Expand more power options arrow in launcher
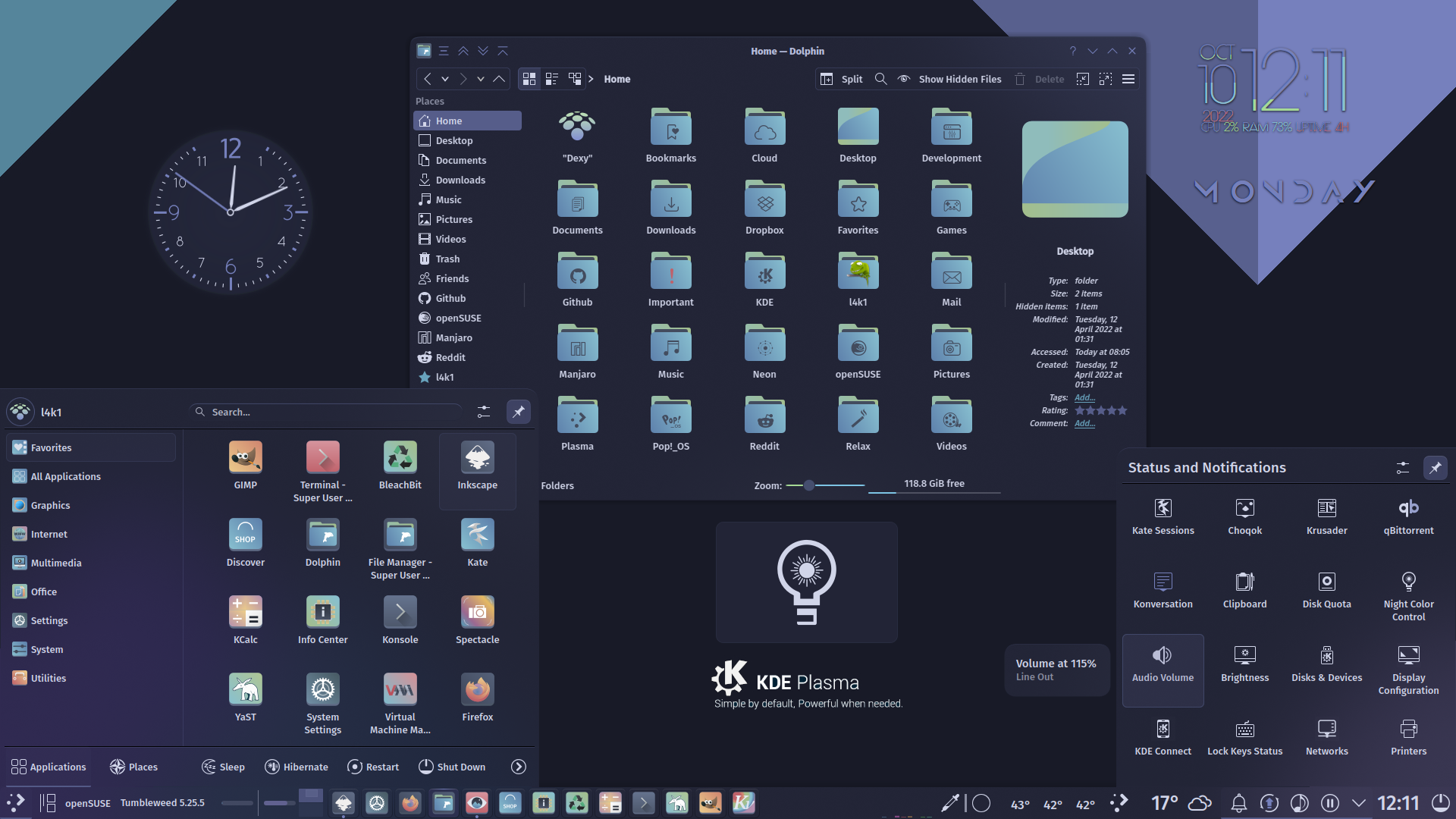This screenshot has height=819, width=1456. [x=519, y=767]
